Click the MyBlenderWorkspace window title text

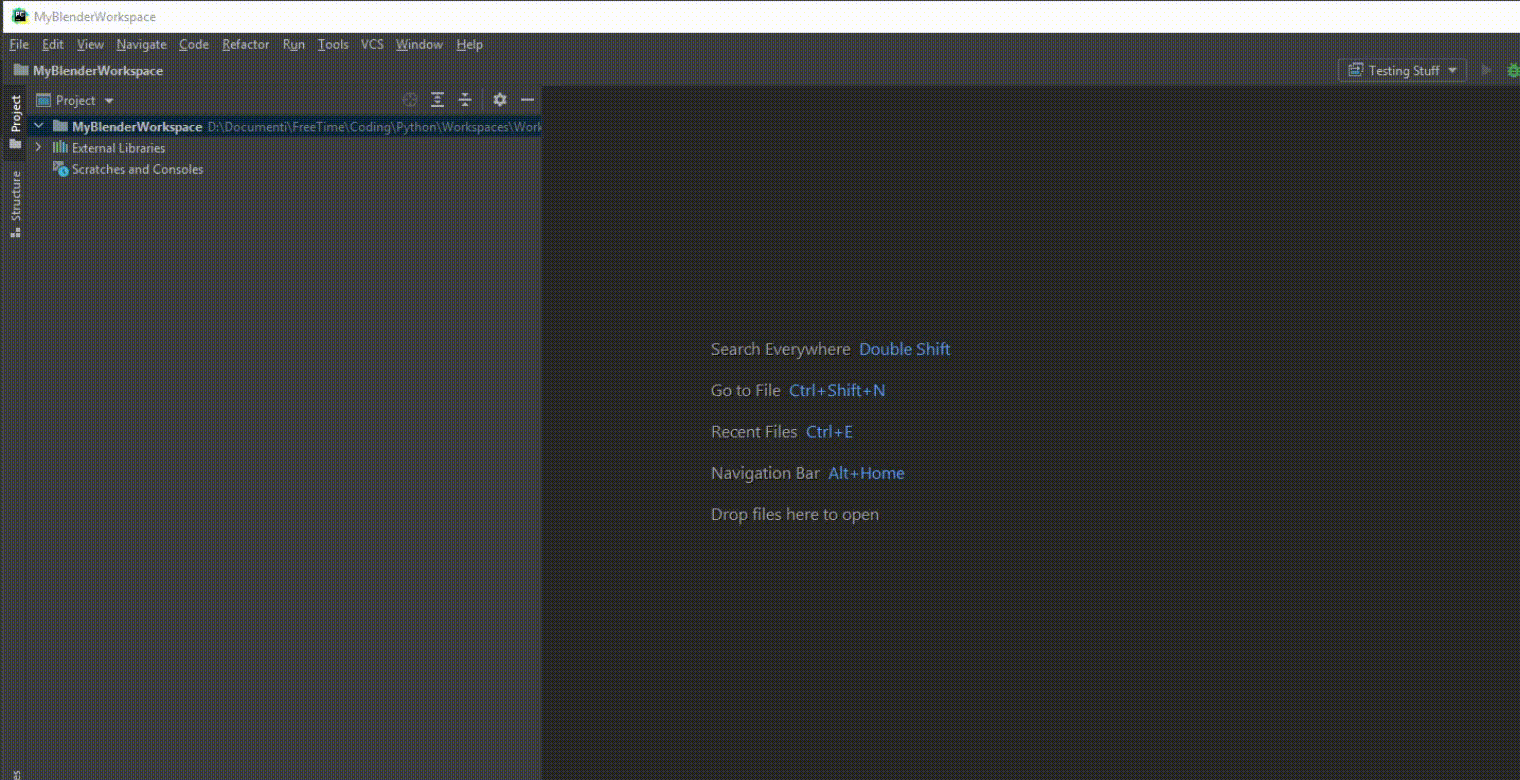(x=95, y=17)
